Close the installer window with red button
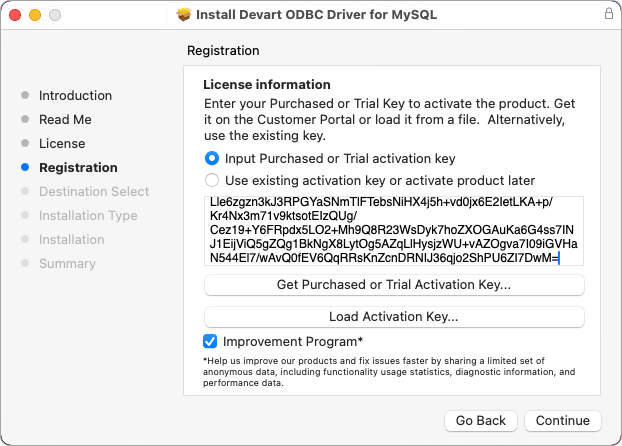Viewport: 622px width, 446px height. tap(15, 15)
